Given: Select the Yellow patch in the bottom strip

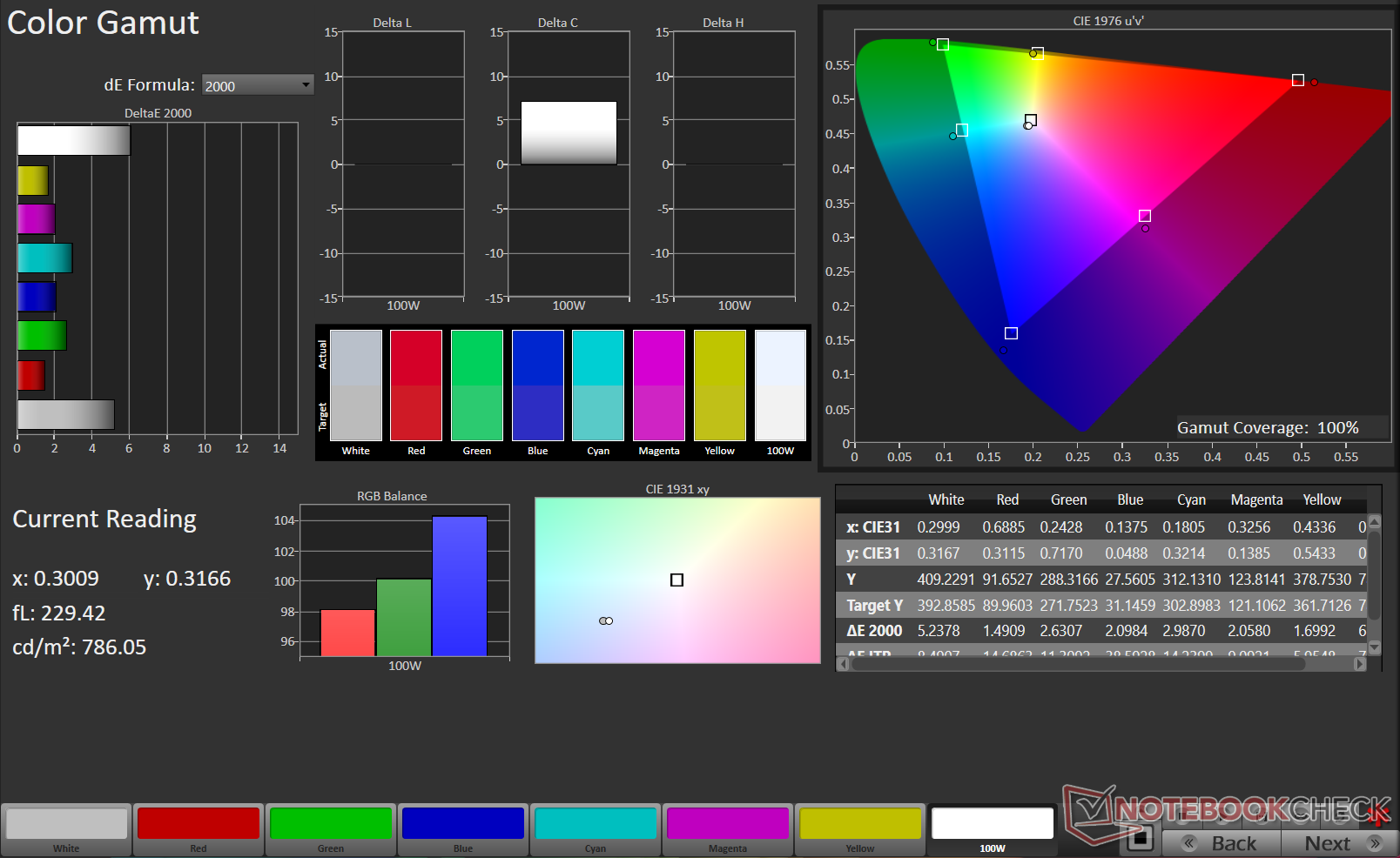Looking at the screenshot, I should 860,824.
